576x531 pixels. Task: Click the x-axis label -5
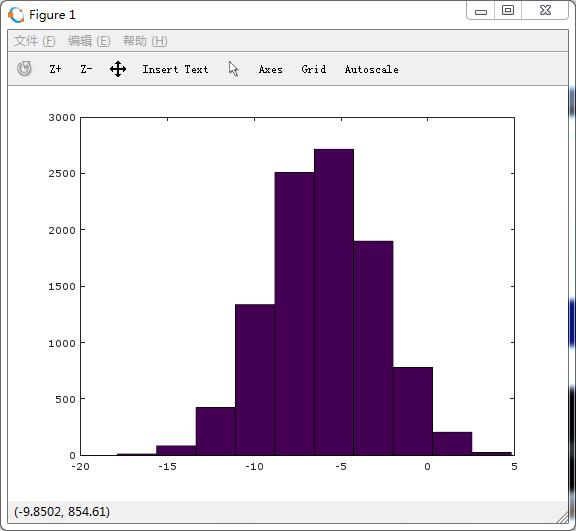tap(341, 466)
